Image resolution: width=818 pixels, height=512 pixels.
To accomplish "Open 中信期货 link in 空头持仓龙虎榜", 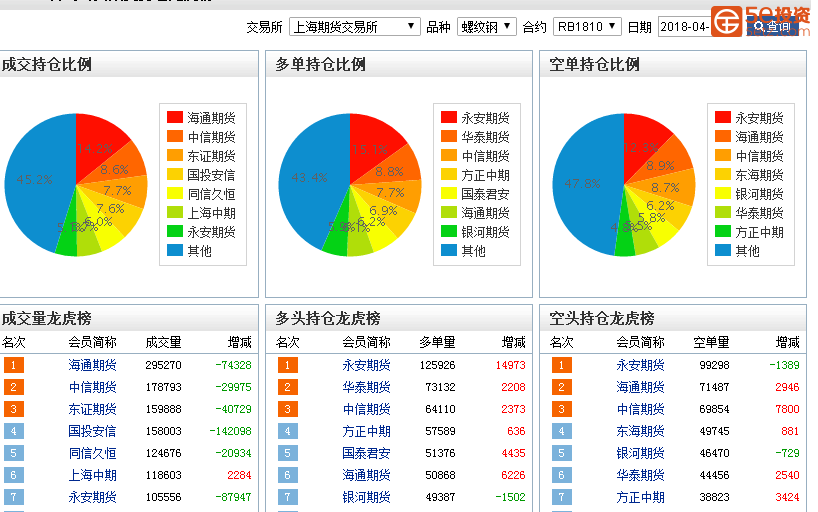I will (x=640, y=409).
